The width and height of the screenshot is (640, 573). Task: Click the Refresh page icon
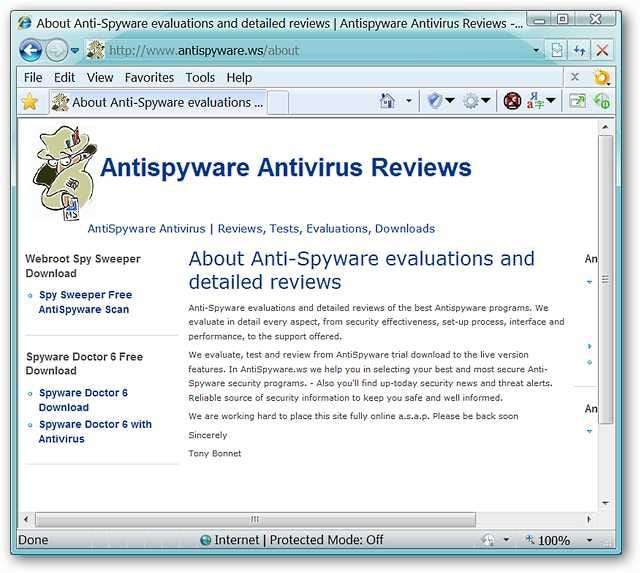point(580,50)
